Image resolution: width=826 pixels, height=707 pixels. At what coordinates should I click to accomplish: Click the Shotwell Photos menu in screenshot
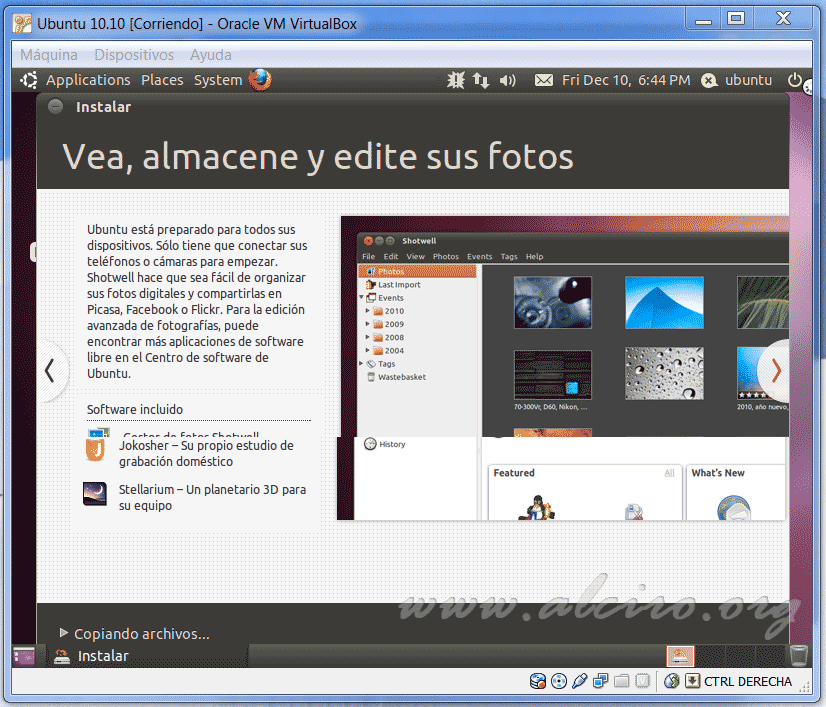446,257
